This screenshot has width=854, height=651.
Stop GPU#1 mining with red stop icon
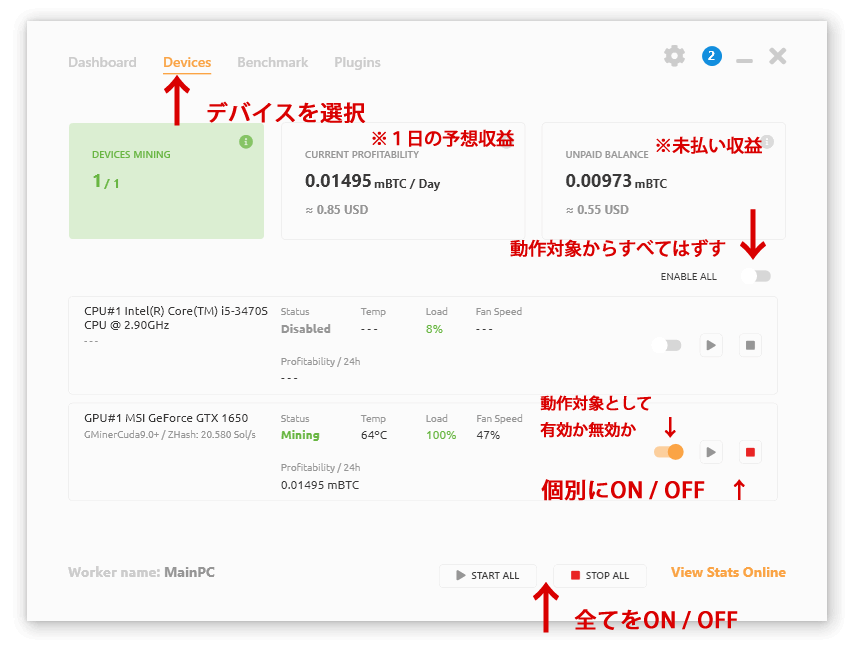(751, 452)
